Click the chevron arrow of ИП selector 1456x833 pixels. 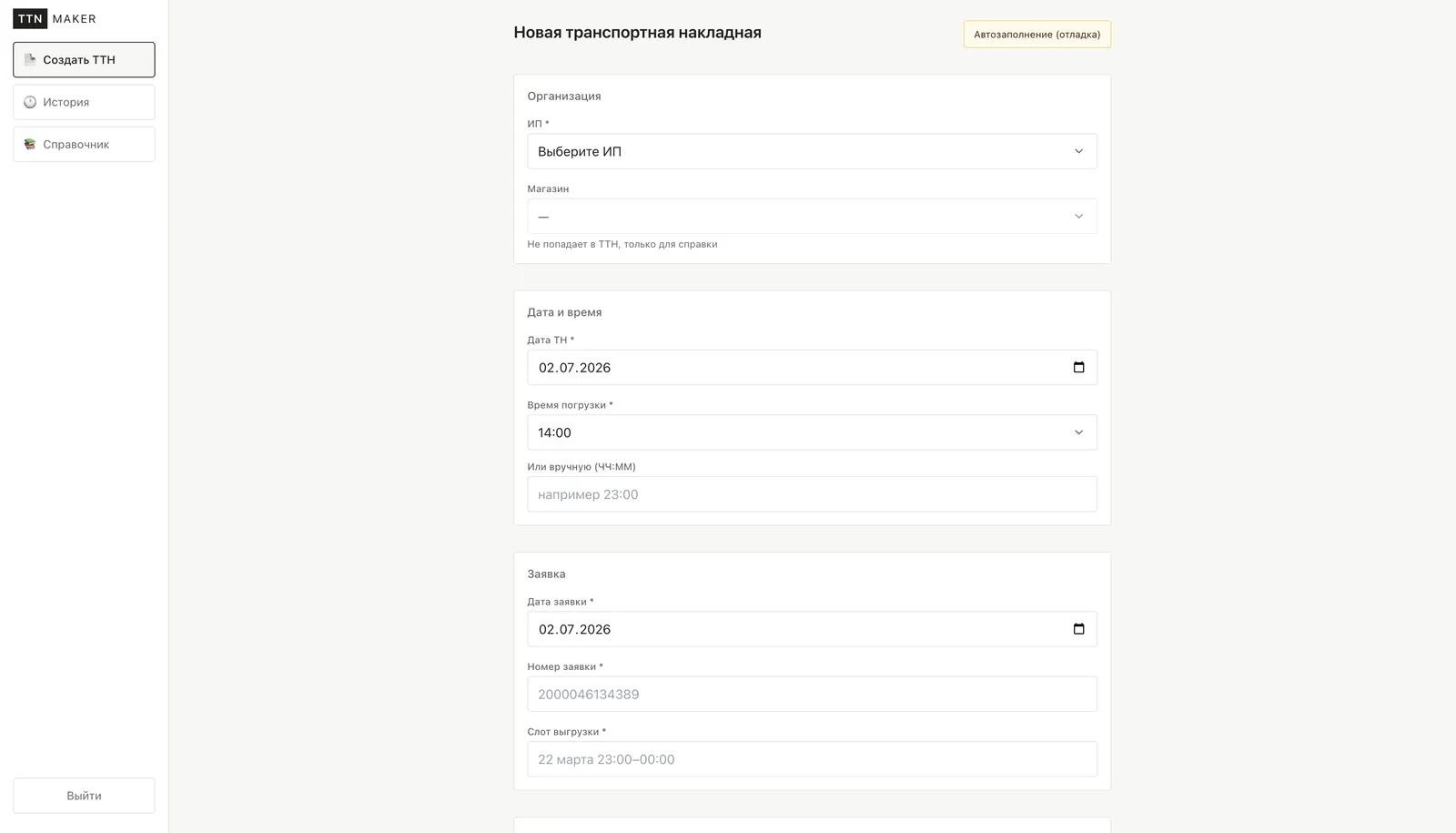1078,151
